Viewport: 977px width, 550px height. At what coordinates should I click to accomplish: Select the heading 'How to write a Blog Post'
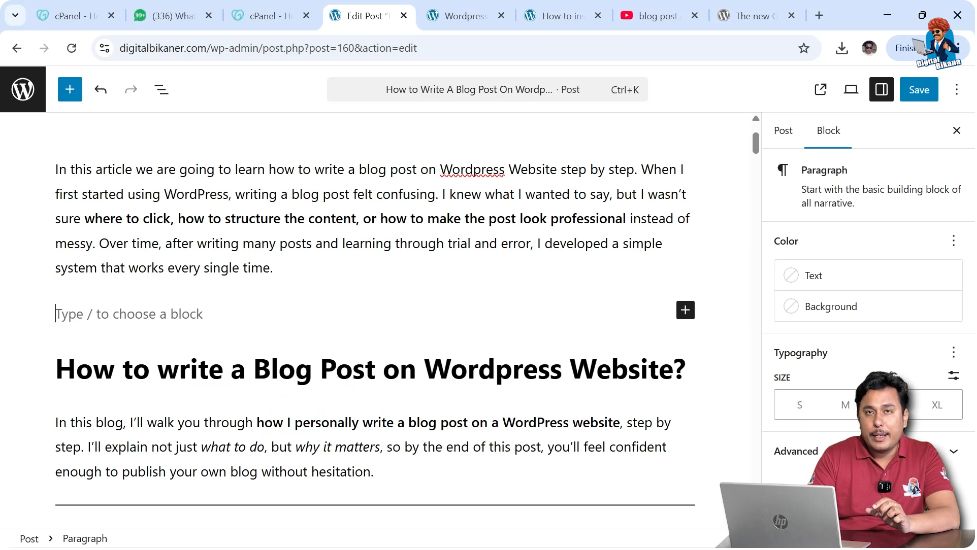370,369
